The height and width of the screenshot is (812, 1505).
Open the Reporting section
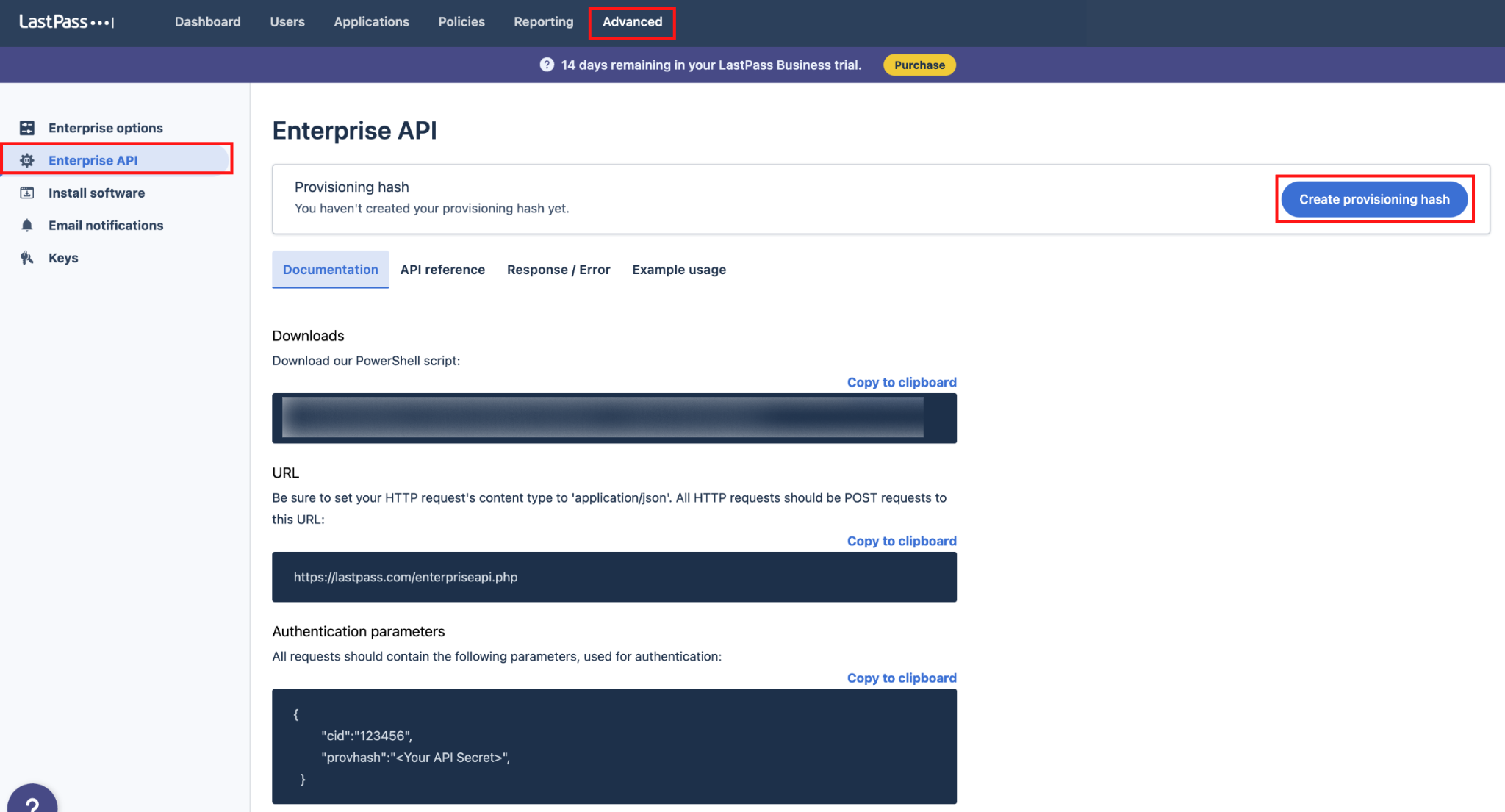pos(544,22)
